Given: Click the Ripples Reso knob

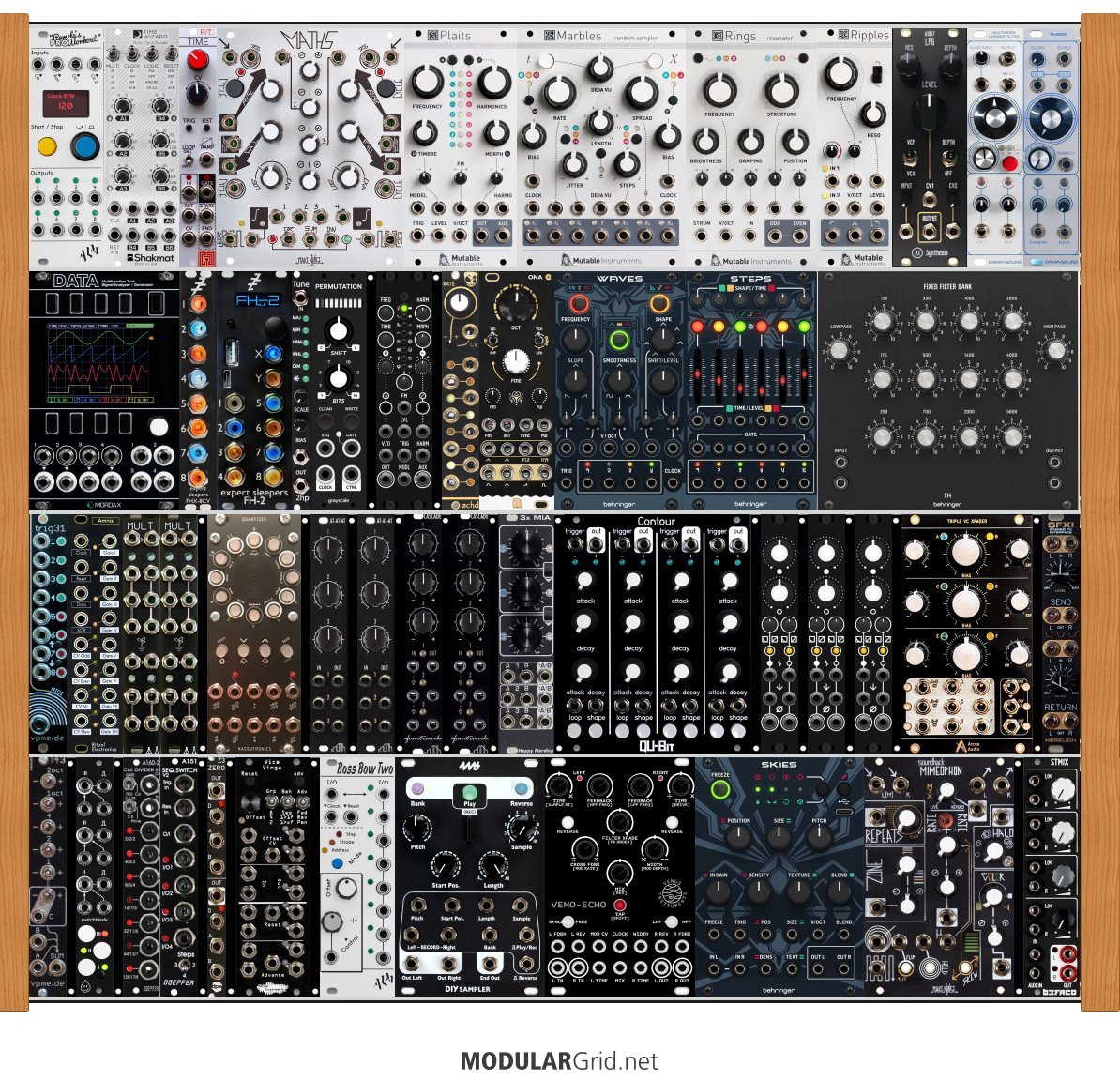Looking at the screenshot, I should point(873,114).
